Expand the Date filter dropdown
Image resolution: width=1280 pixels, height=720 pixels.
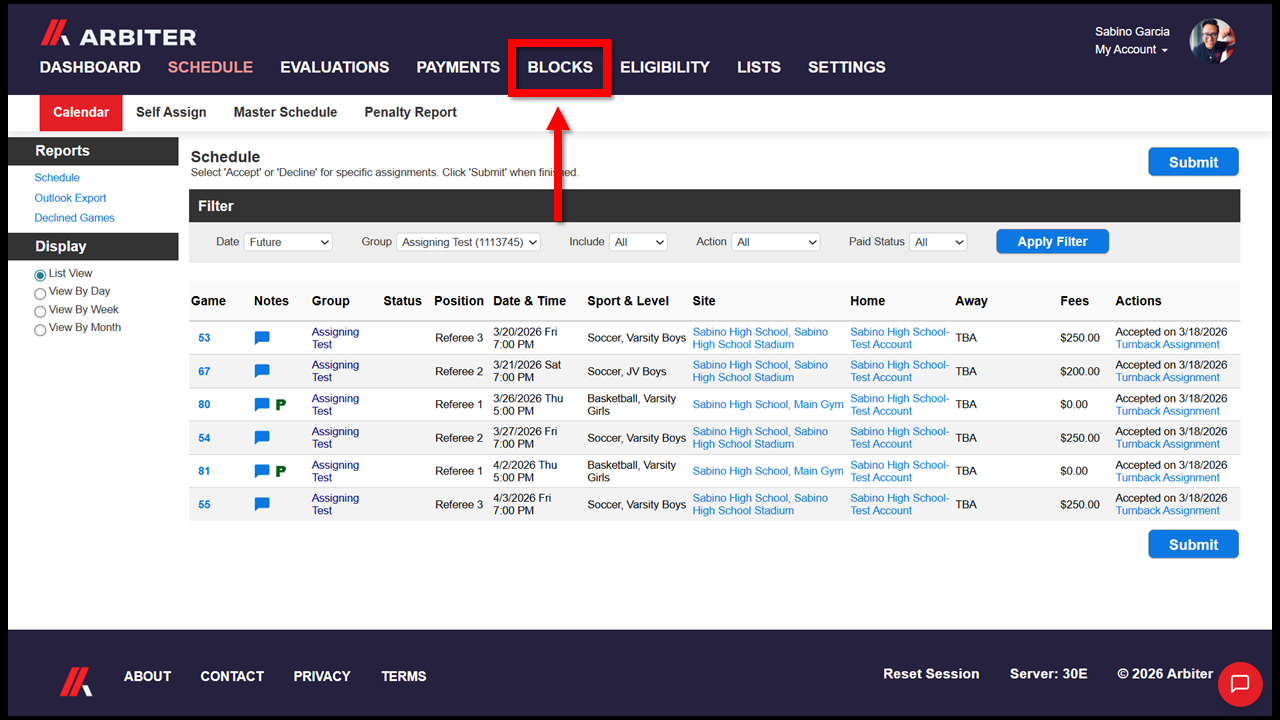click(x=288, y=242)
